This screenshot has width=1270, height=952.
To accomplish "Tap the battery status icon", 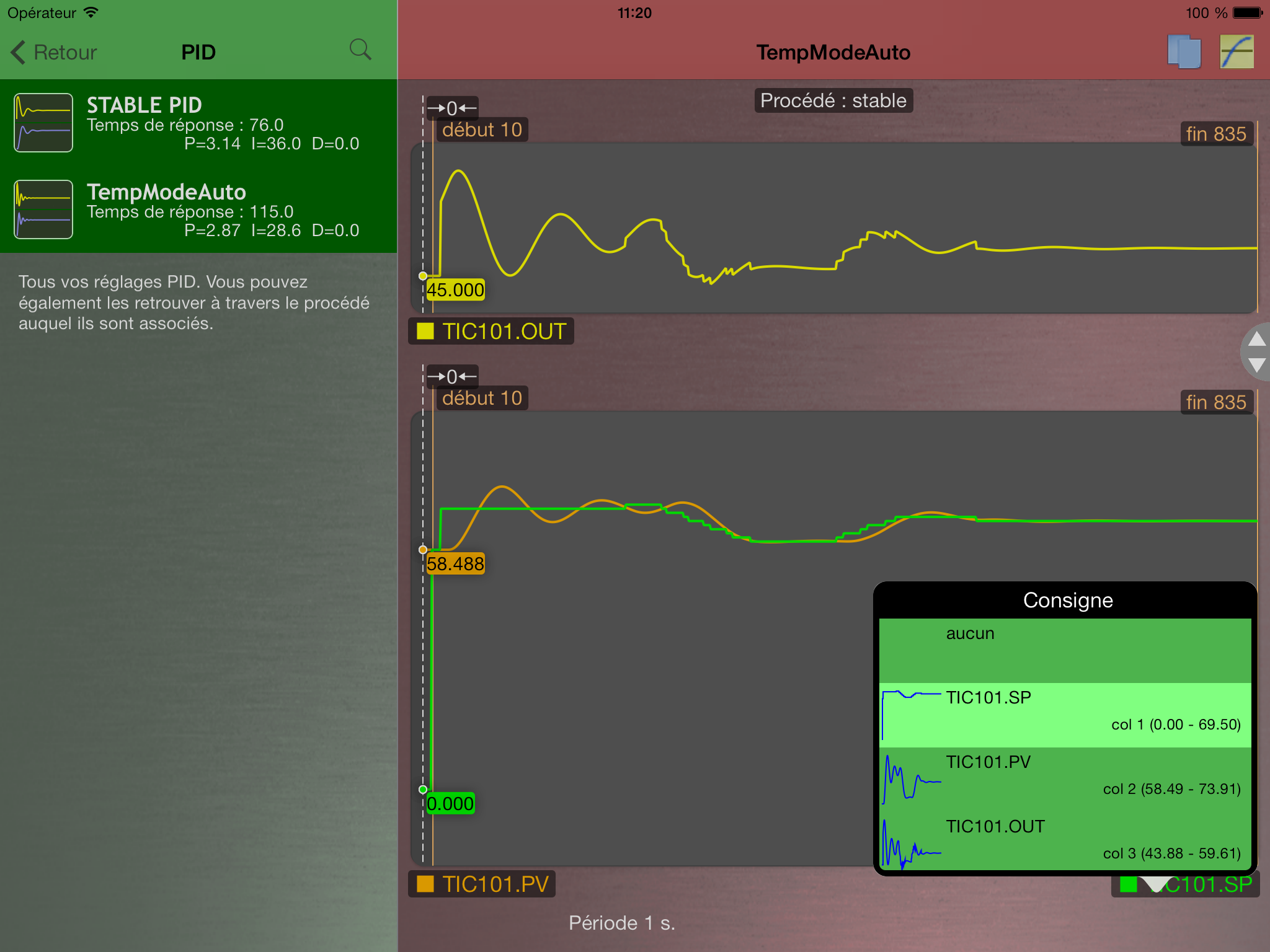I will (x=1248, y=12).
